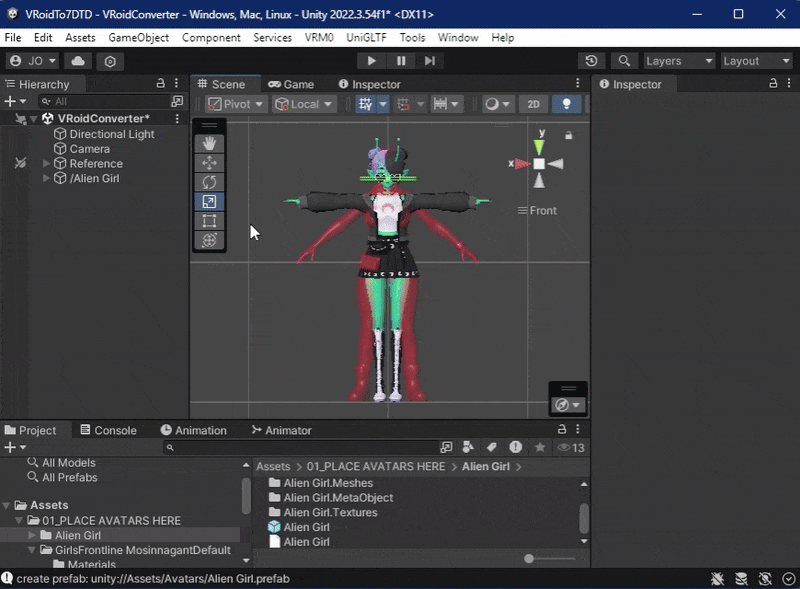
Task: Focus the Project search field
Action: [301, 448]
